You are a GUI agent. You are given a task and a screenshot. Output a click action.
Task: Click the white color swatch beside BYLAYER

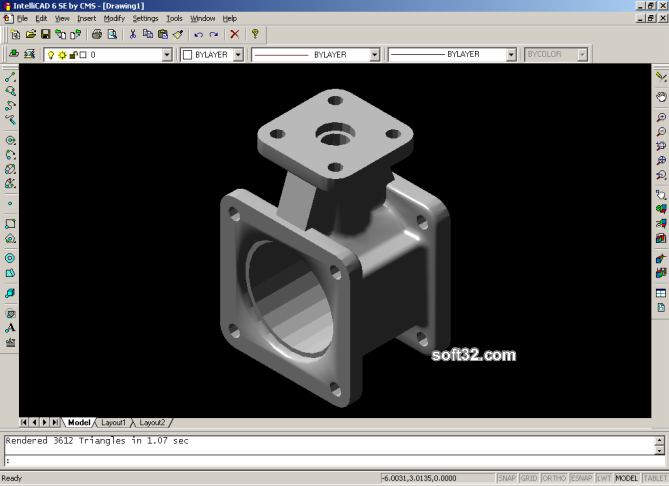pyautogui.click(x=187, y=55)
